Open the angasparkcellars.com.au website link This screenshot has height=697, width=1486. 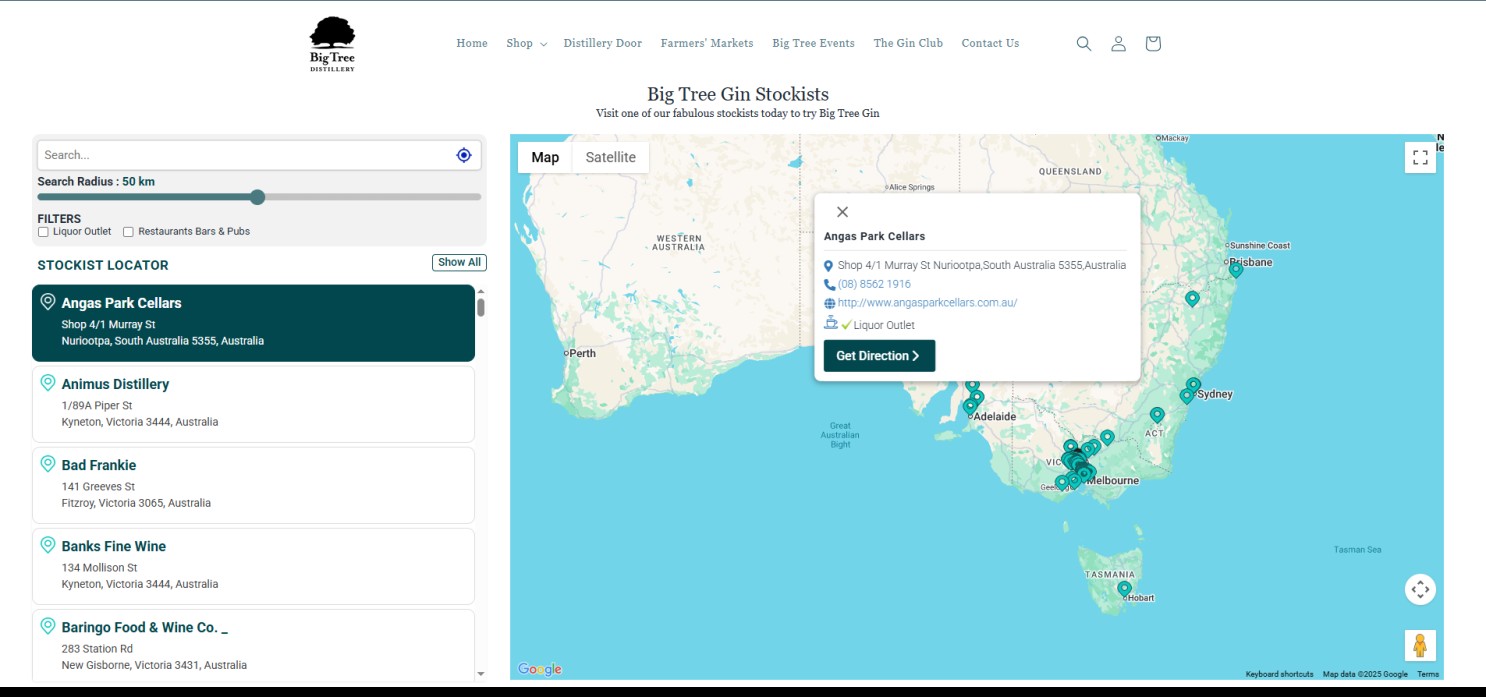pos(925,302)
